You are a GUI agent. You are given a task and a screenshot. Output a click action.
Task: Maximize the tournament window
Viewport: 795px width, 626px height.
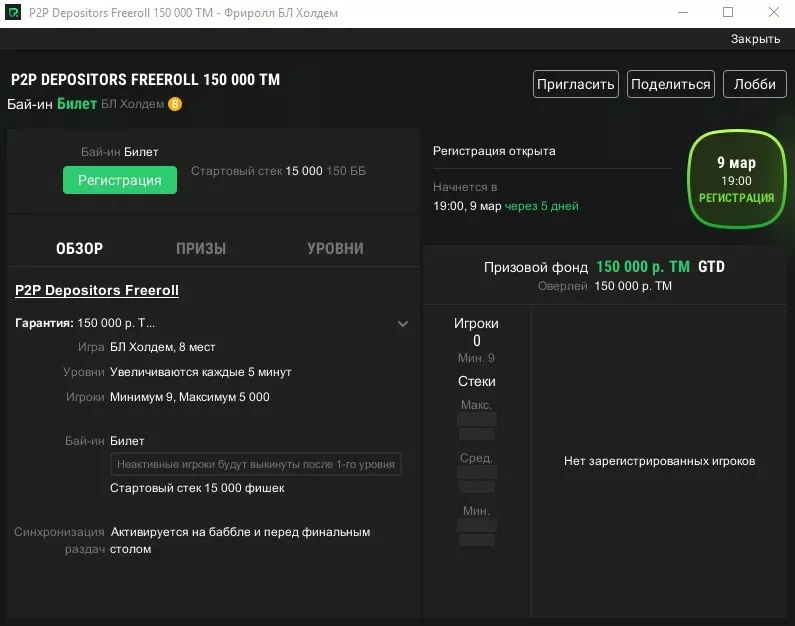(727, 13)
